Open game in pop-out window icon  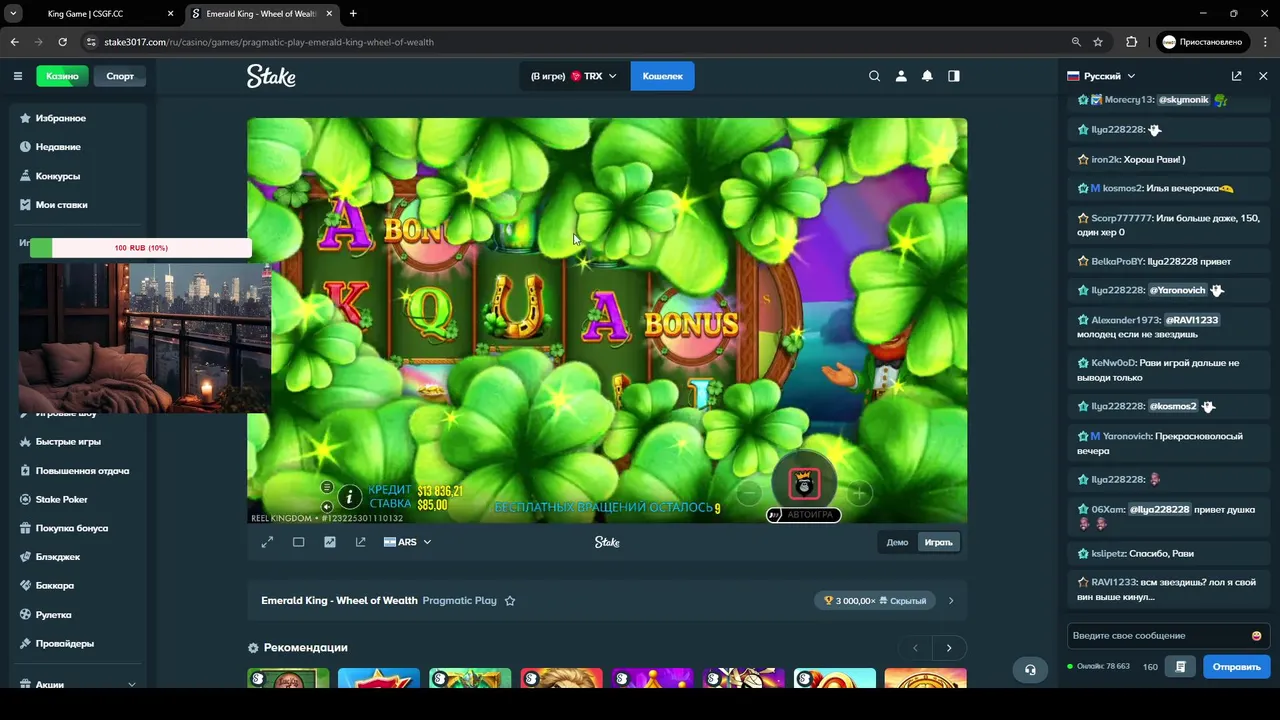coord(360,542)
